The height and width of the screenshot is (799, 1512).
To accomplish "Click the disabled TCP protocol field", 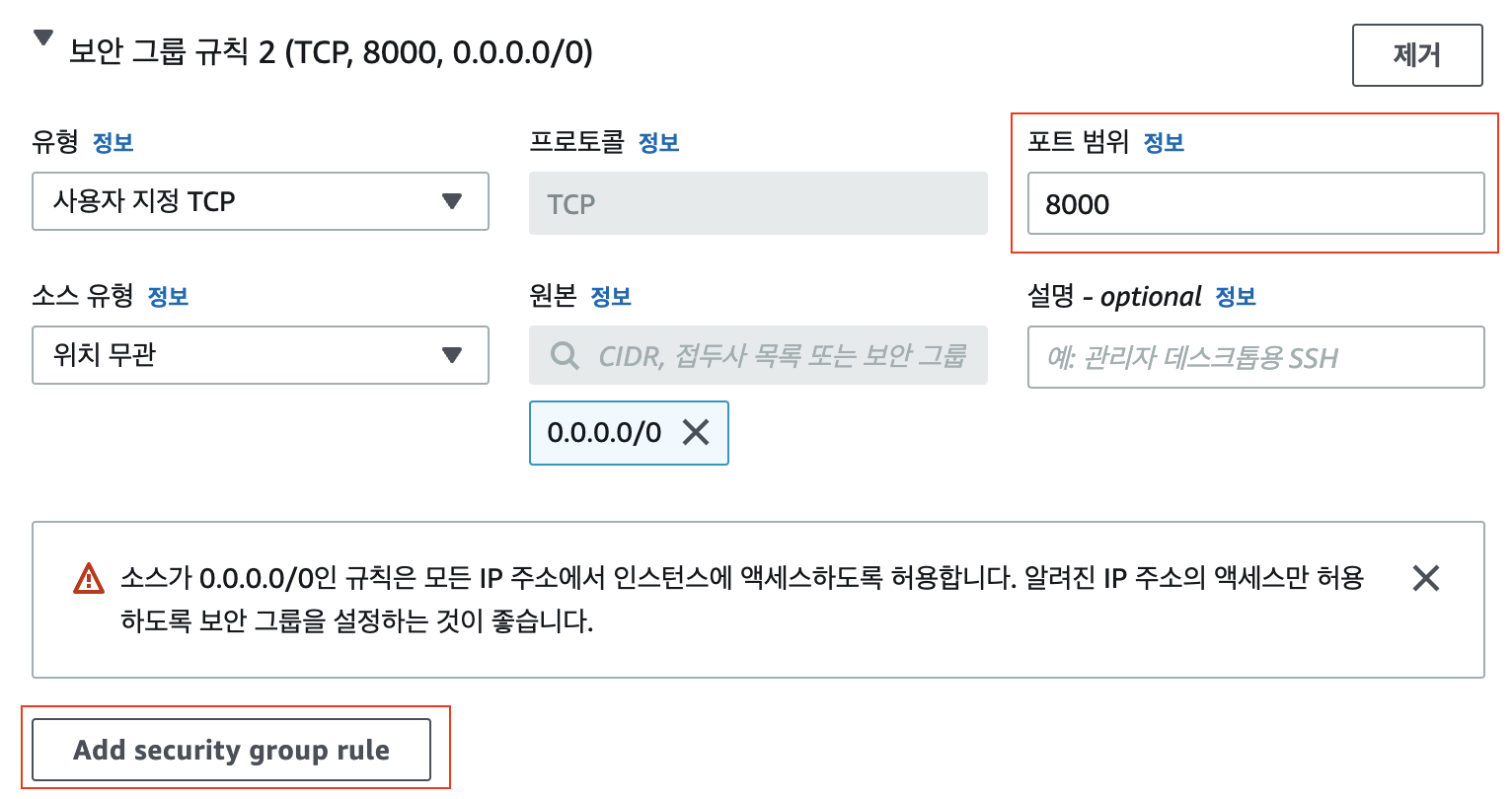I will click(x=757, y=204).
